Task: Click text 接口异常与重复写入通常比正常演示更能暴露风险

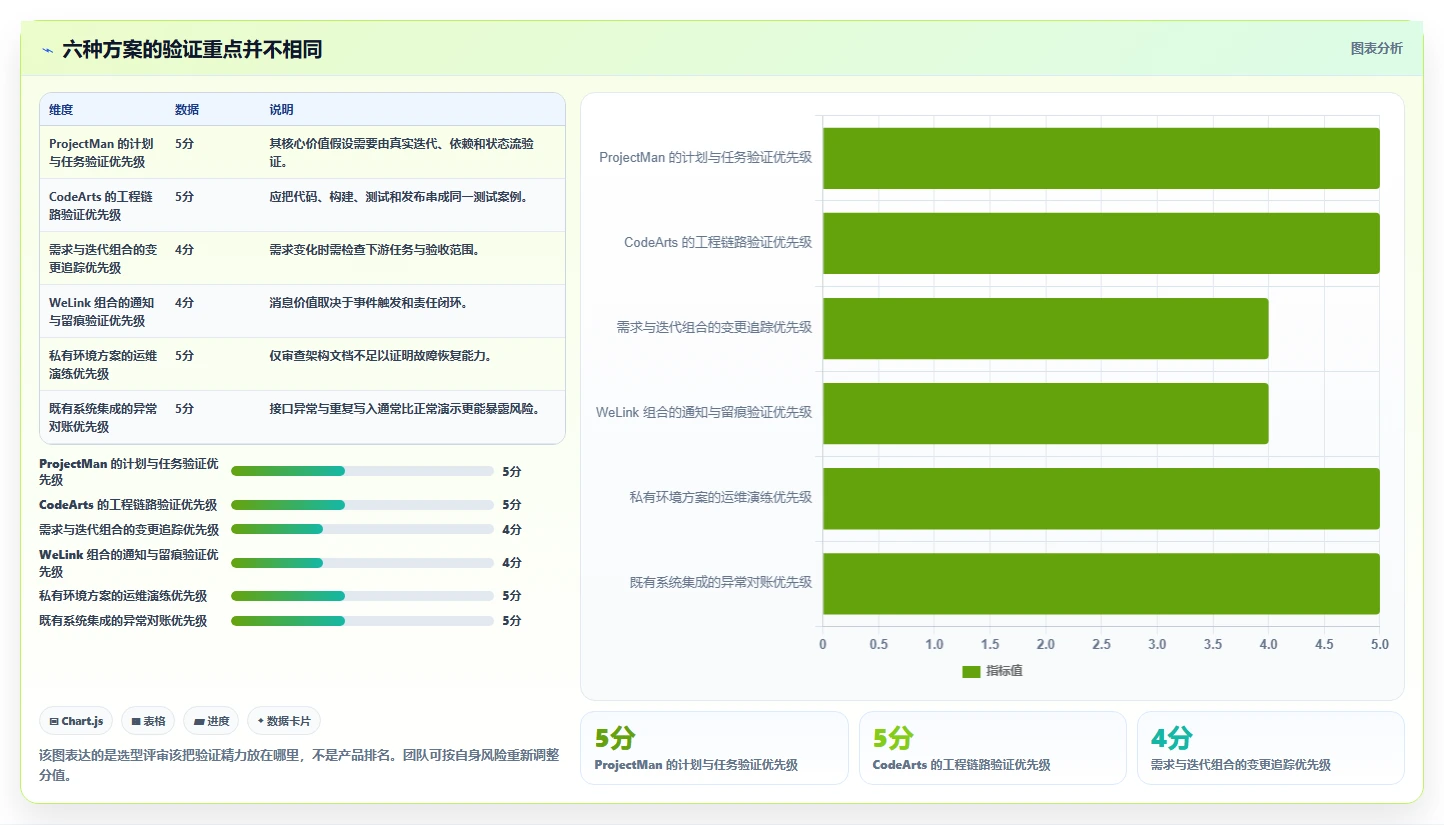Action: point(405,409)
